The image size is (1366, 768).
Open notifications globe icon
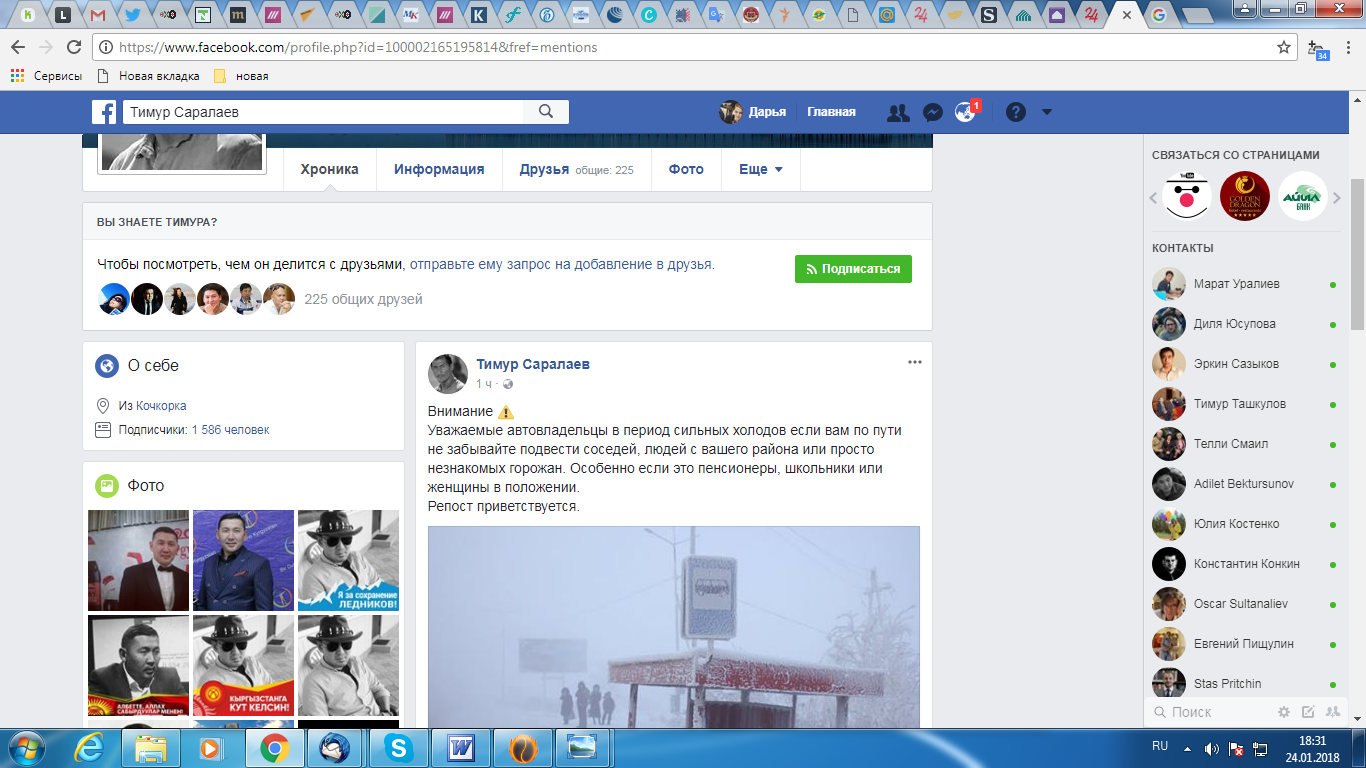point(965,112)
